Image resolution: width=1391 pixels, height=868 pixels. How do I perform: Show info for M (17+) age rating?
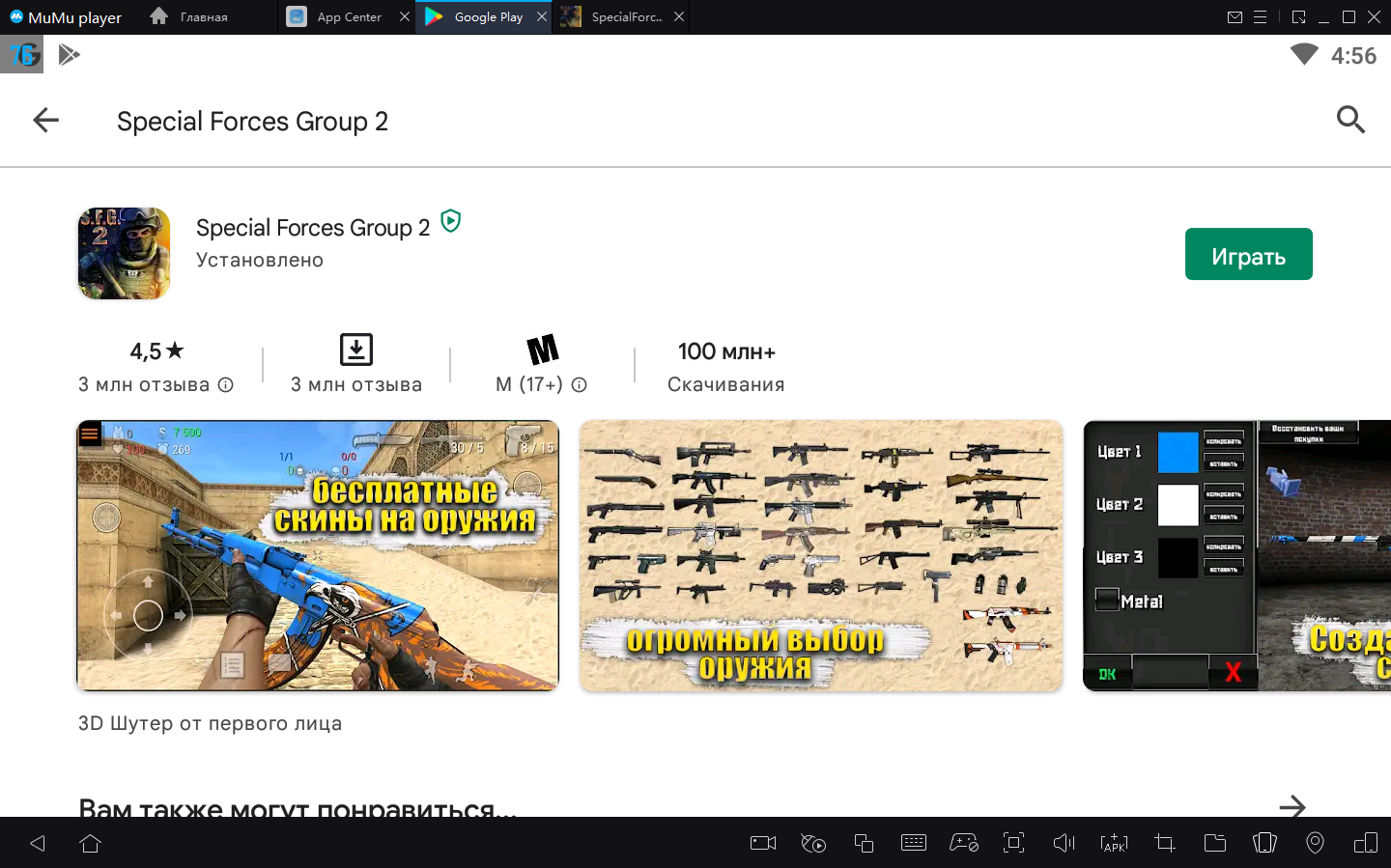580,384
